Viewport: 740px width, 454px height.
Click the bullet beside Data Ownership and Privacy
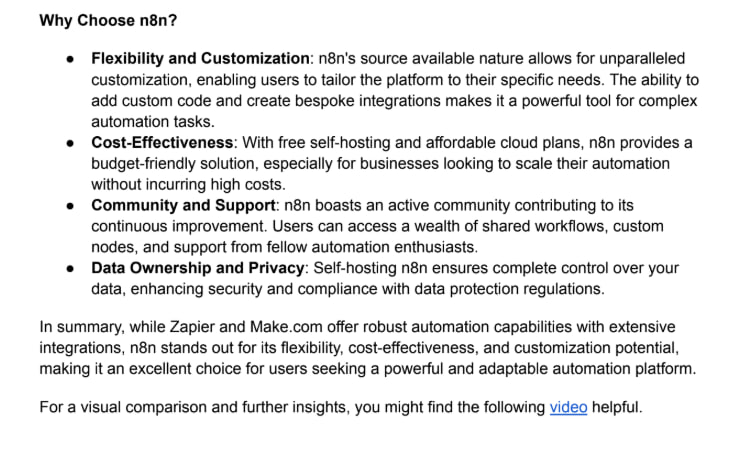point(71,268)
